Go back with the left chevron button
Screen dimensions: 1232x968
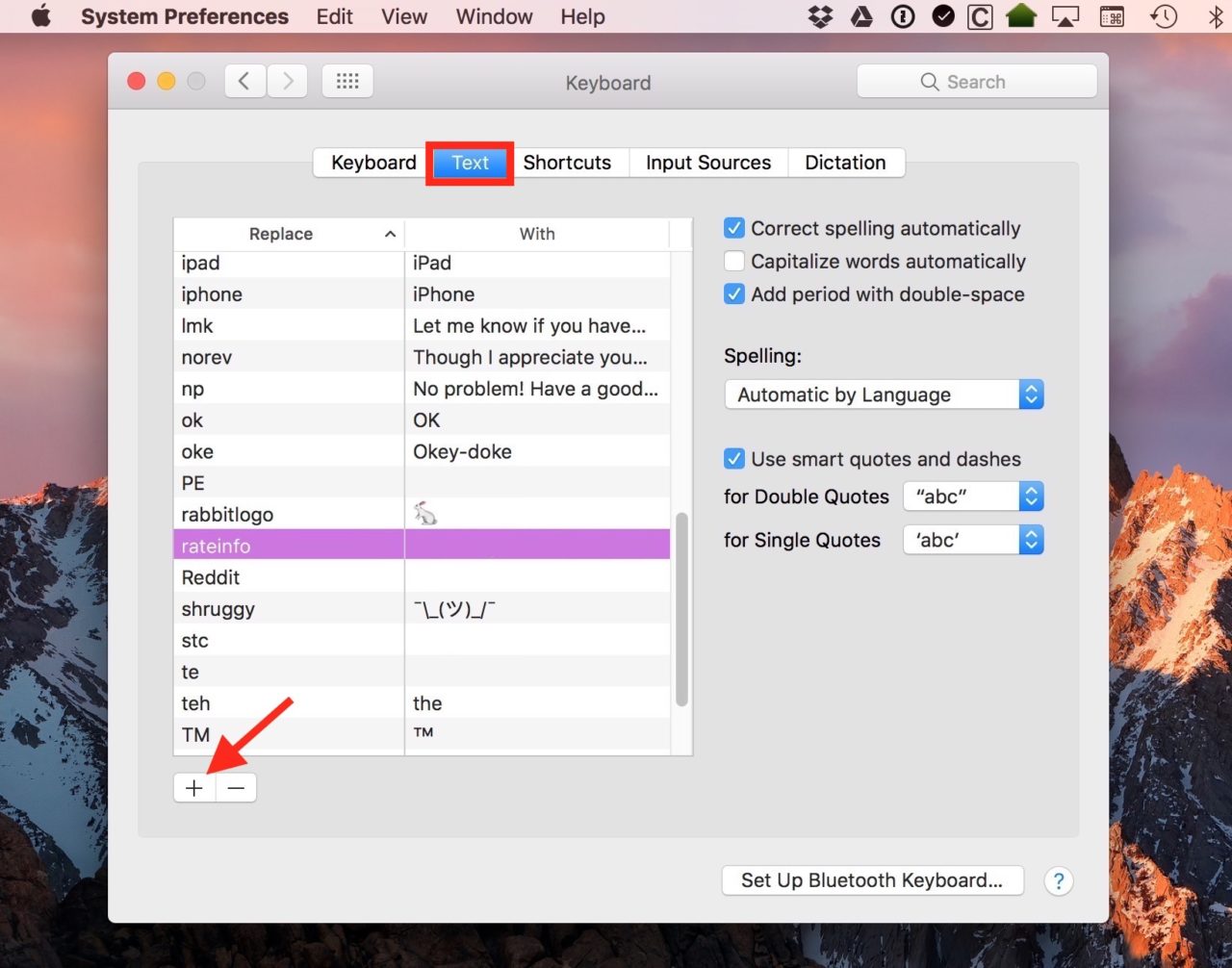tap(245, 82)
